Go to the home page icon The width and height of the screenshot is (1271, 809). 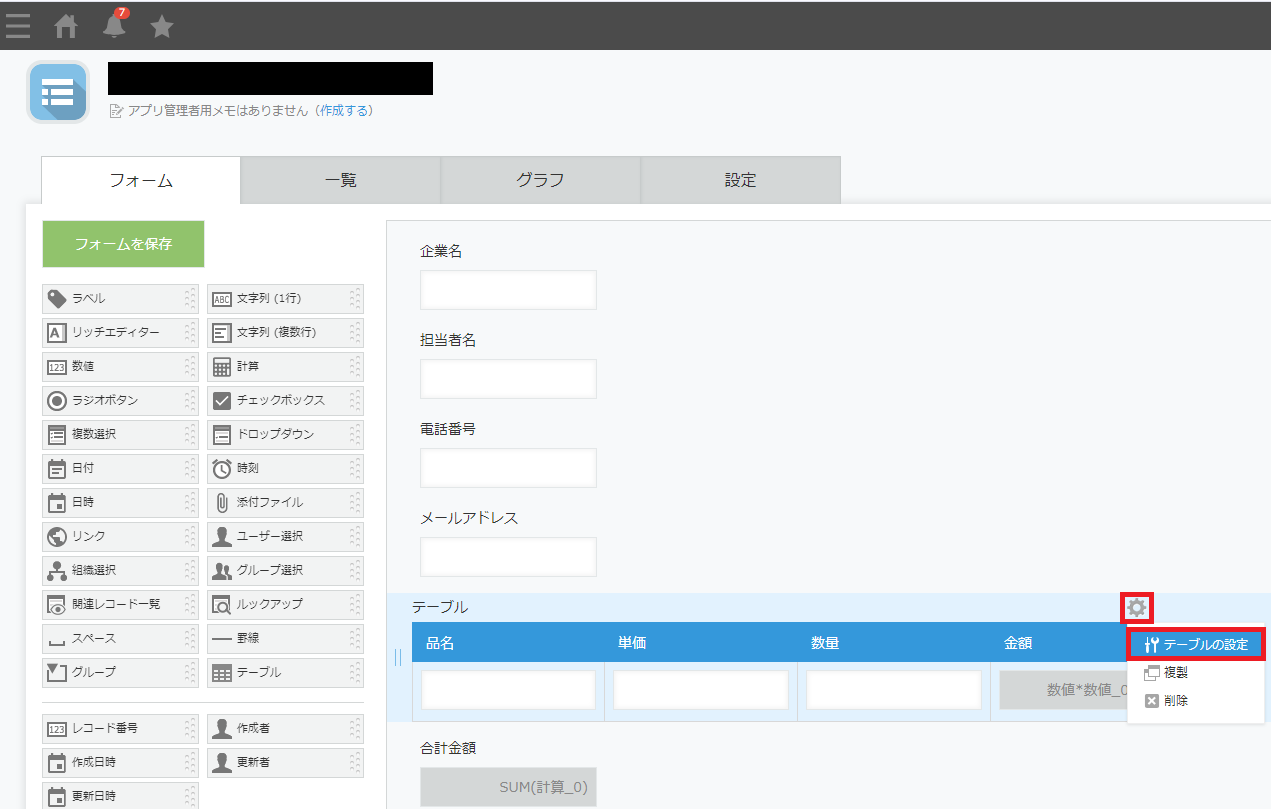tap(66, 27)
